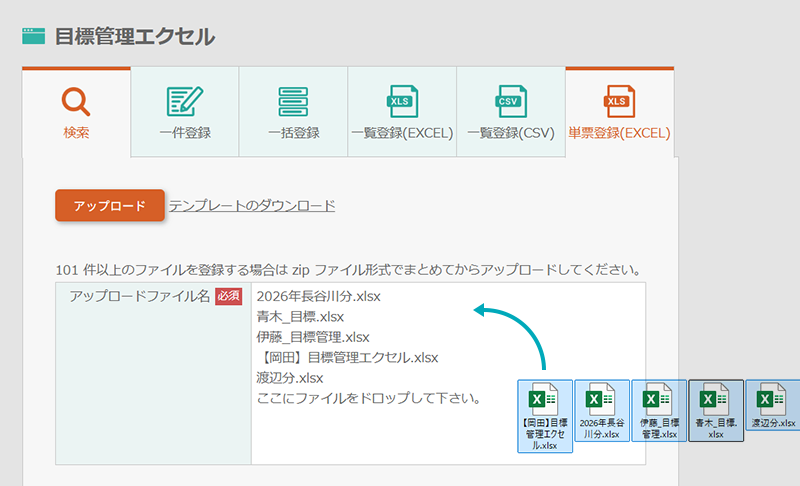The image size is (800, 486).
Task: Click the teal window icon beside the title
Action: pos(34,36)
